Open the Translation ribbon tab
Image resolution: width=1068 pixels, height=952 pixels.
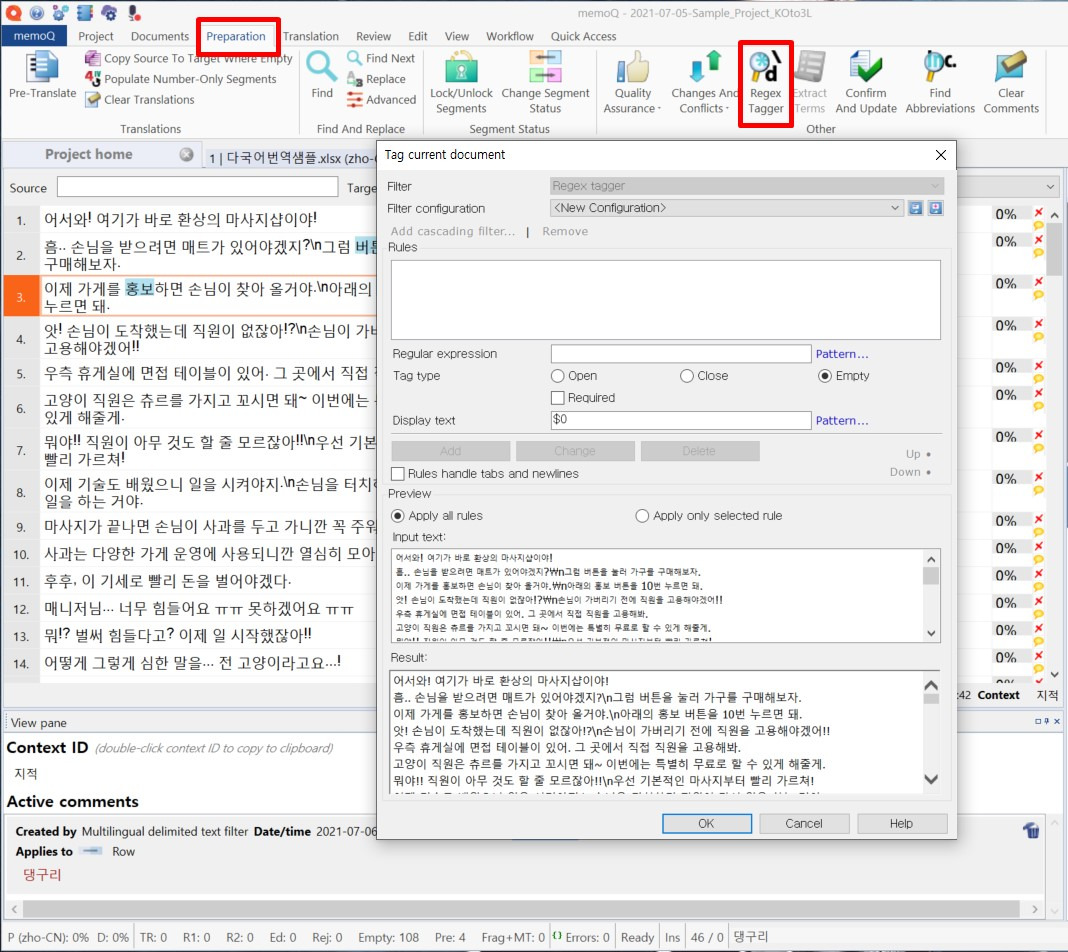(311, 36)
